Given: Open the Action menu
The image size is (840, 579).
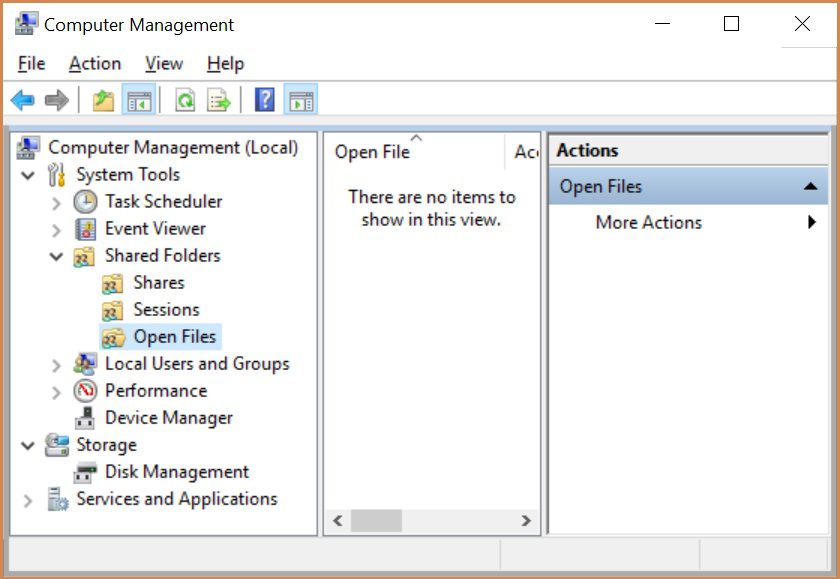Looking at the screenshot, I should pos(95,64).
